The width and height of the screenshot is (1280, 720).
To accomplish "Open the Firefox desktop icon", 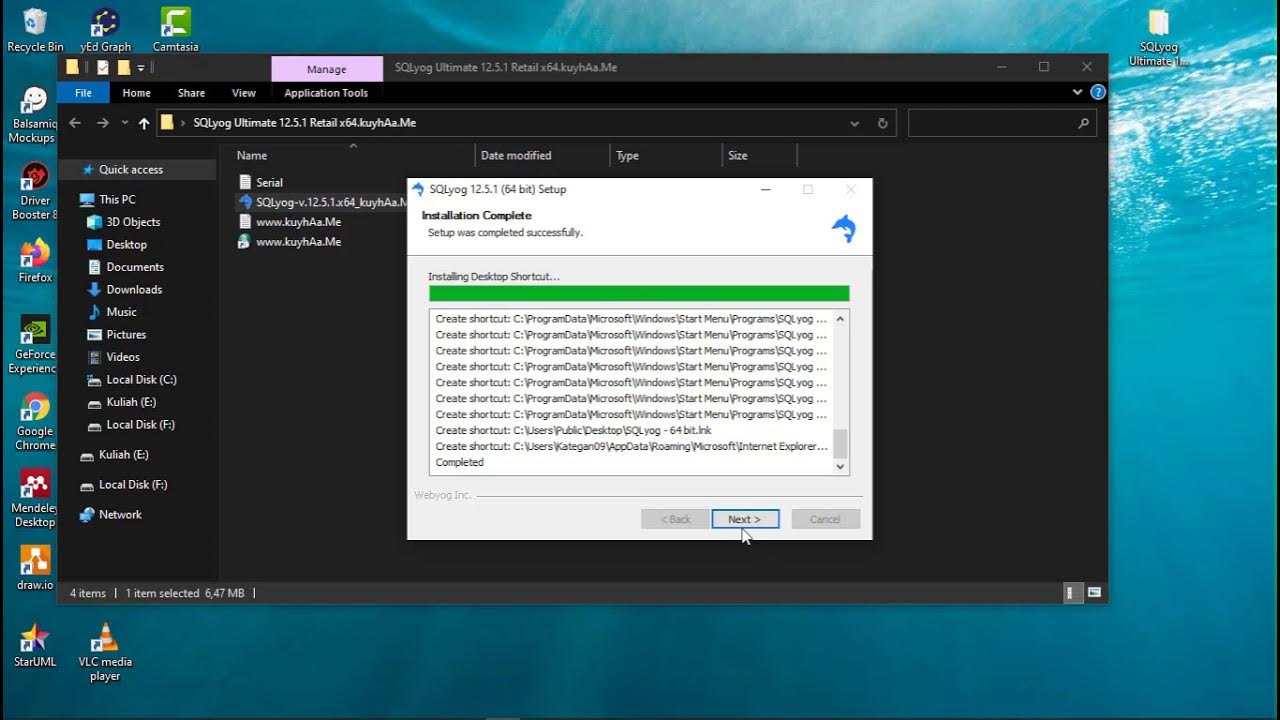I will [x=35, y=261].
